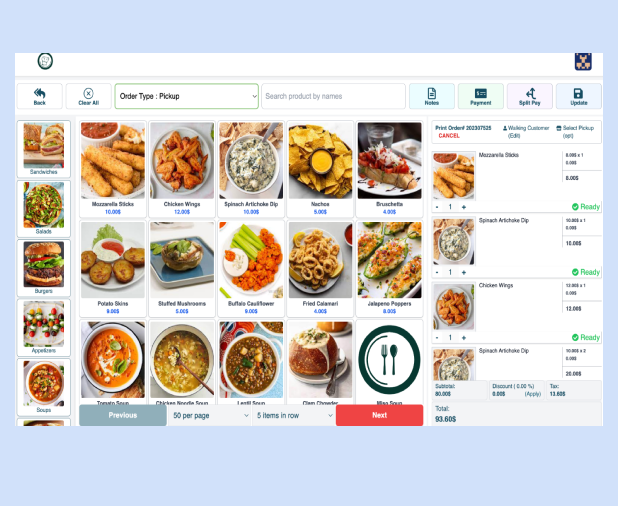The image size is (618, 506).
Task: Toggle Ready status for Chicken Wings
Action: click(x=586, y=337)
